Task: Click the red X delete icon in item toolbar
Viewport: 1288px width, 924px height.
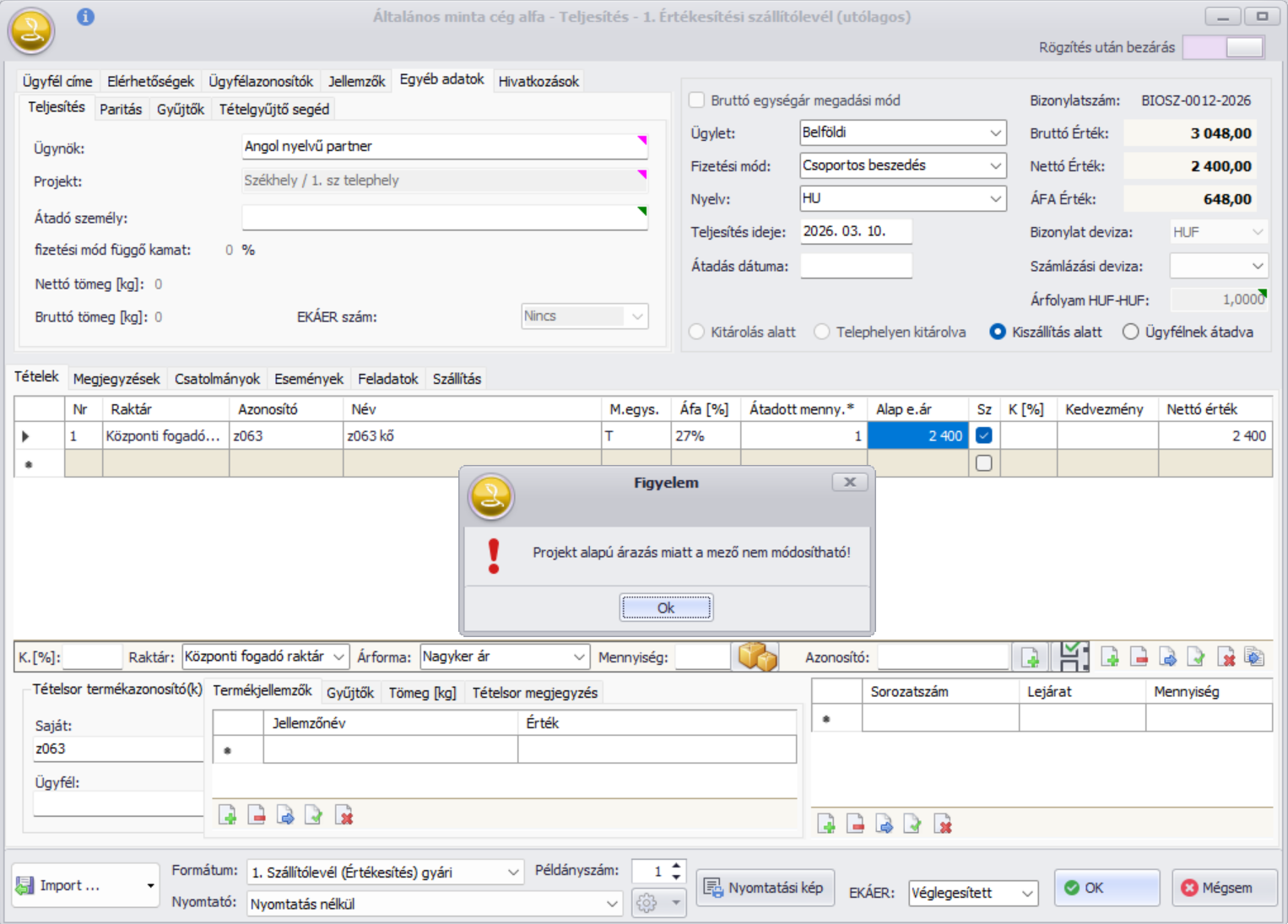Action: click(1226, 657)
